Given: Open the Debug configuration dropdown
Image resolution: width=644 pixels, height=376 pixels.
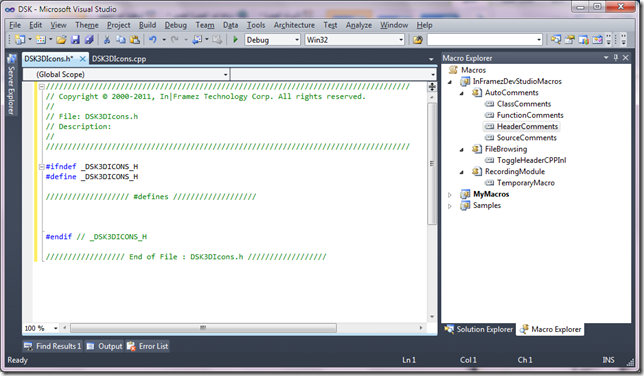Looking at the screenshot, I should [297, 40].
